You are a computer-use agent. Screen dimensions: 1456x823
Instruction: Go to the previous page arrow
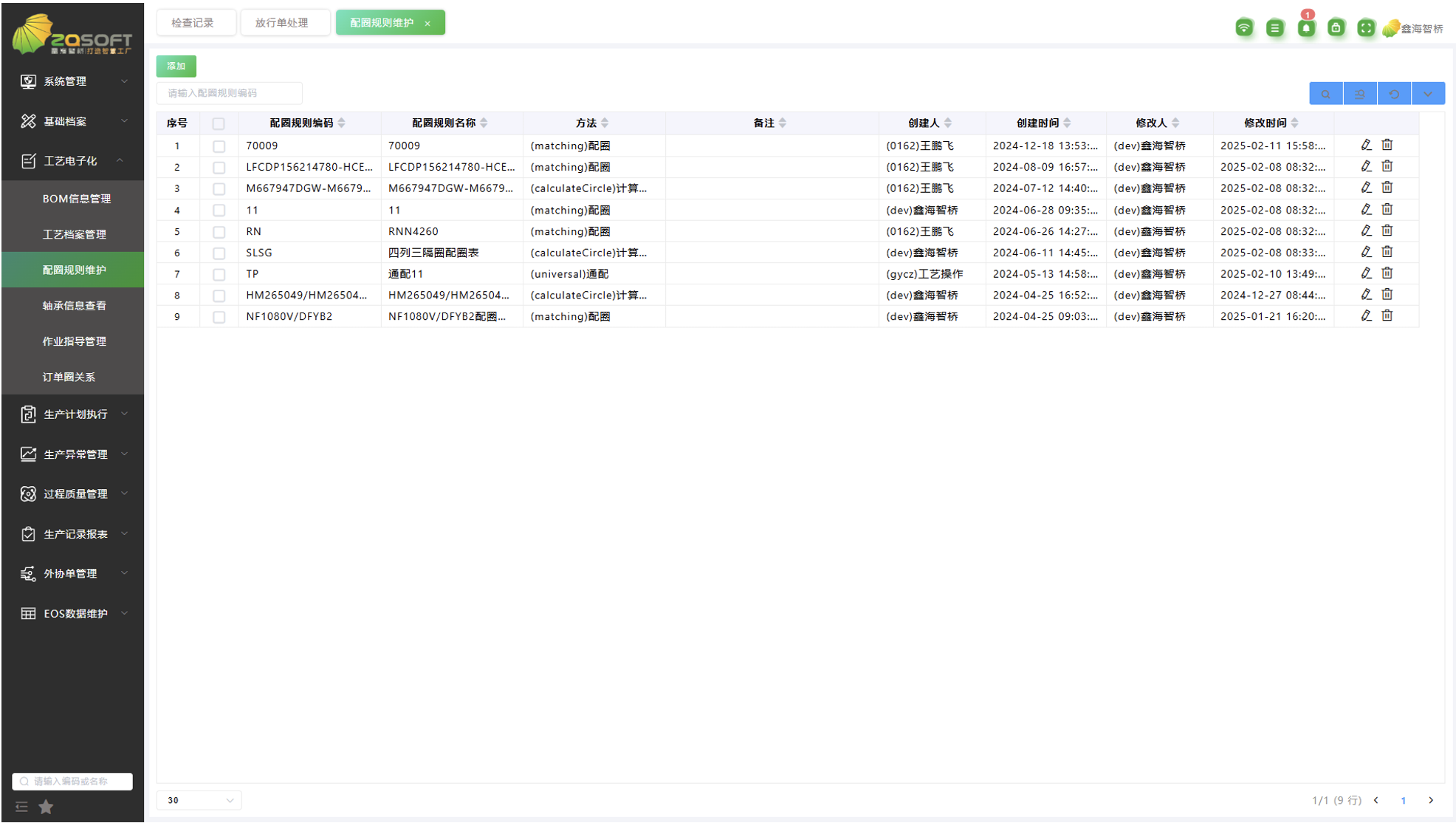click(x=1376, y=800)
